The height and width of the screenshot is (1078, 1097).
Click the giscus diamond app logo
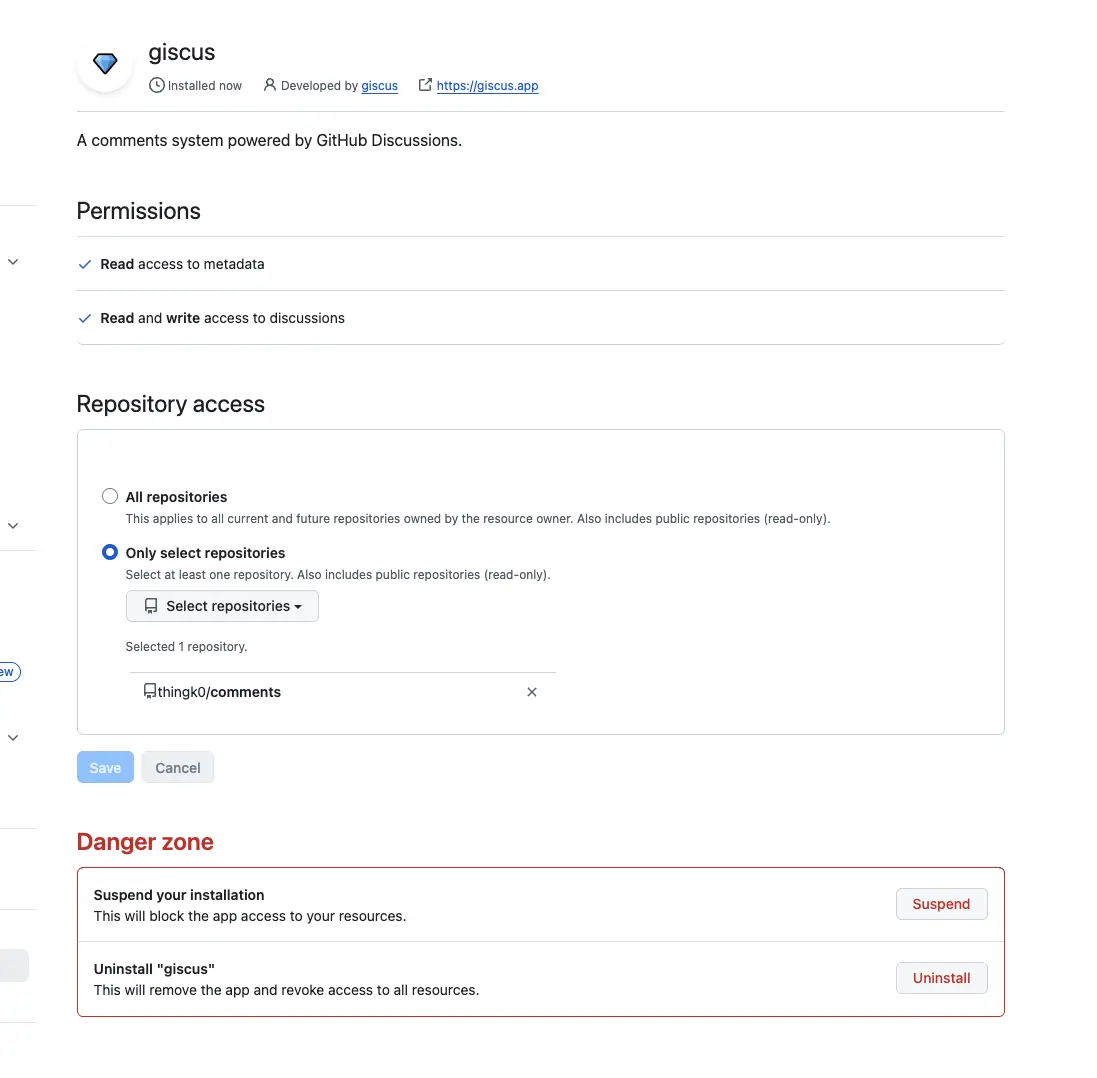coord(105,64)
